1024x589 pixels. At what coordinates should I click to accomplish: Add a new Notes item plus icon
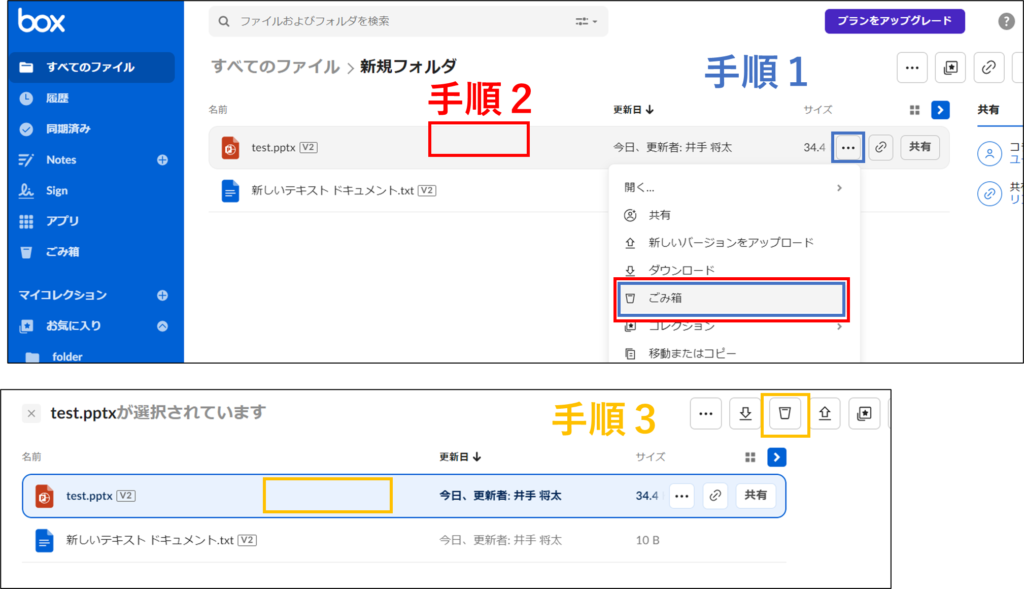(162, 160)
